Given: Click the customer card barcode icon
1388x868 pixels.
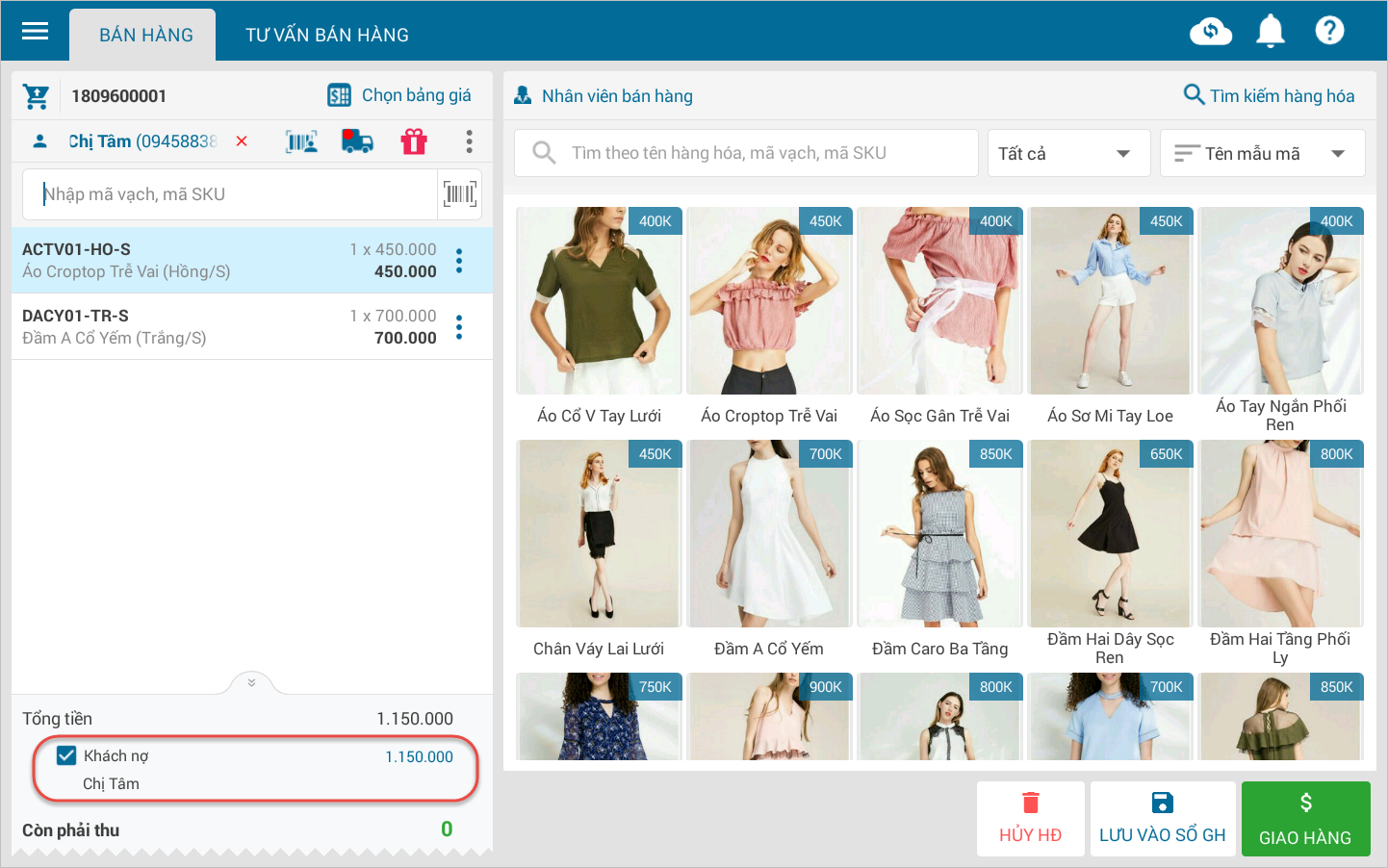Looking at the screenshot, I should coord(301,141).
